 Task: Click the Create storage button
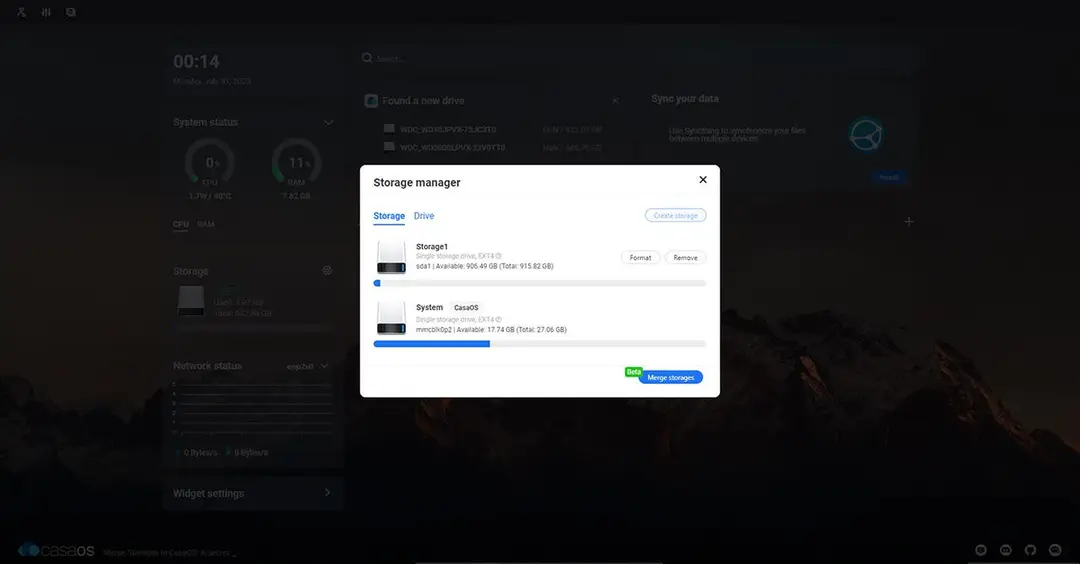[x=676, y=216]
